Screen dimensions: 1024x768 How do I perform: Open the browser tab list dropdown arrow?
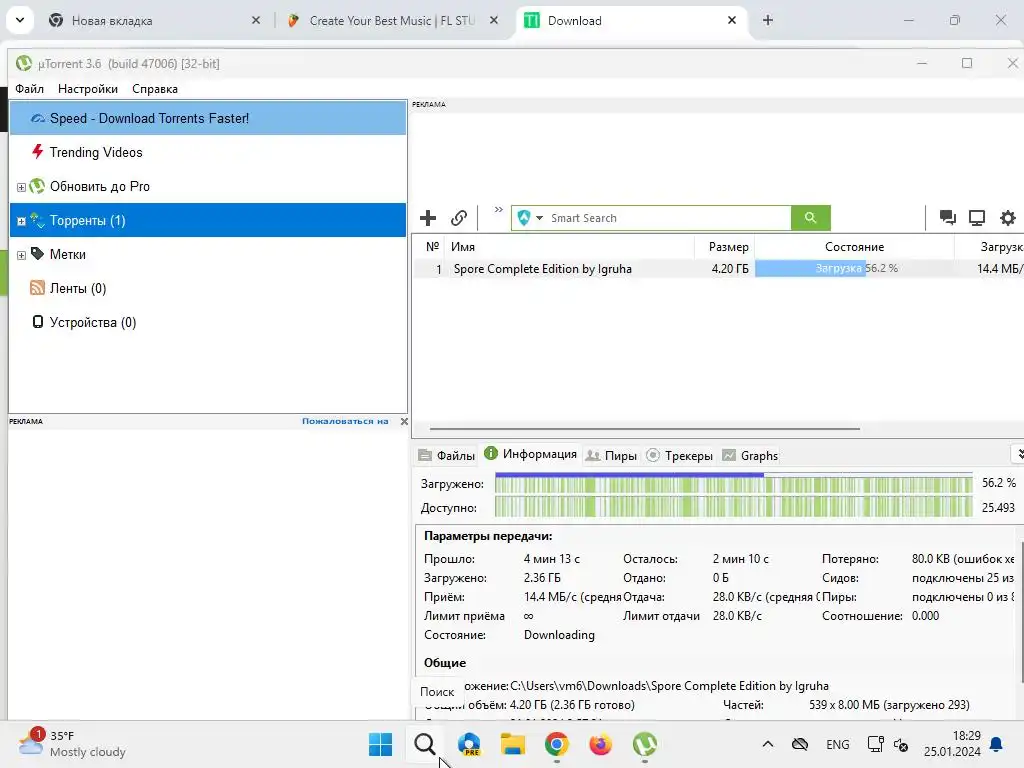click(x=20, y=20)
